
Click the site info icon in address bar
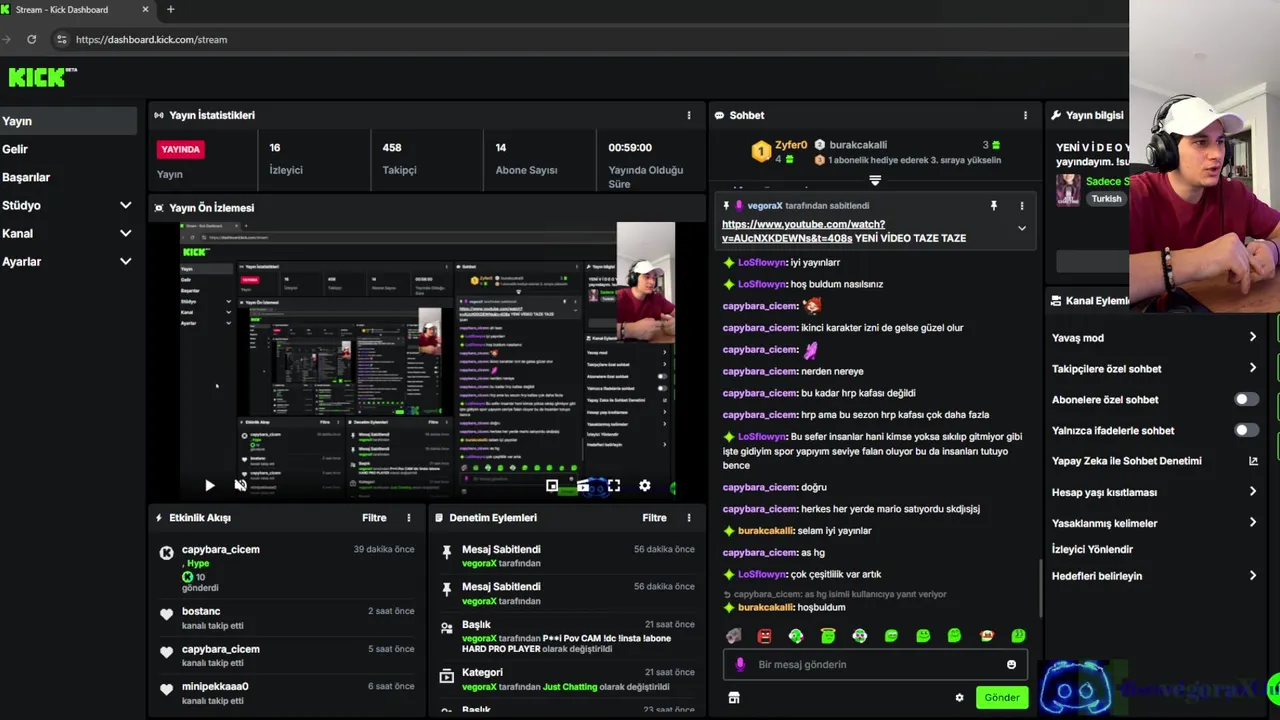pyautogui.click(x=61, y=39)
